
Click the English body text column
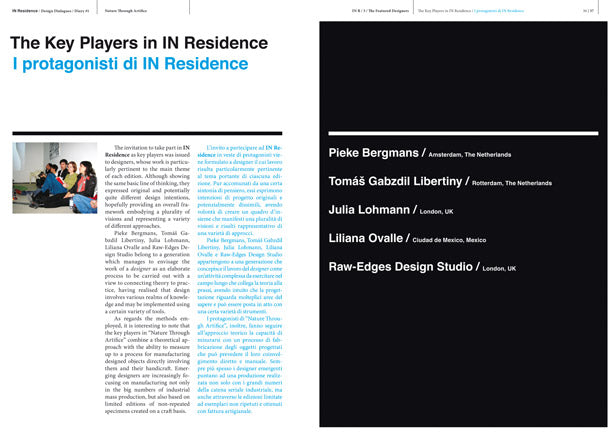point(147,279)
